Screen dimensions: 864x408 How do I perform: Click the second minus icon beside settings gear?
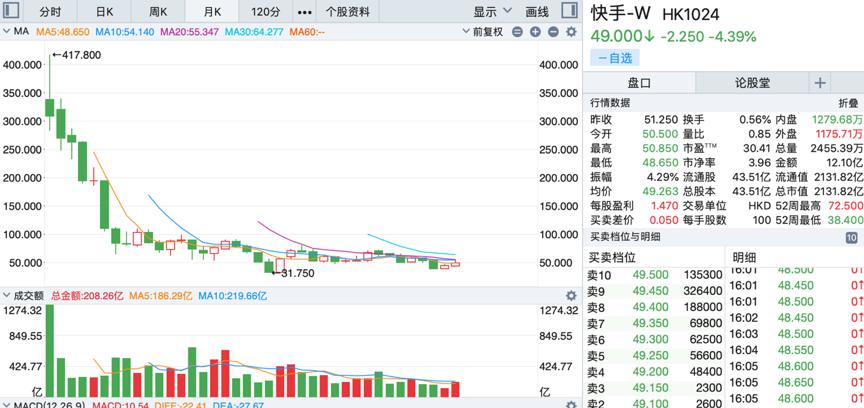[x=553, y=32]
